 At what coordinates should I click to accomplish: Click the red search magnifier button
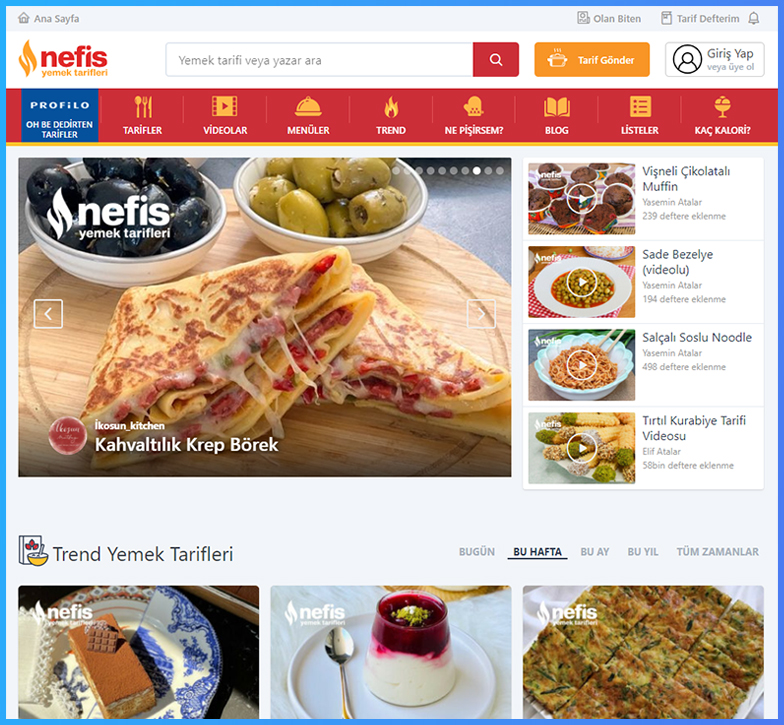(x=496, y=60)
